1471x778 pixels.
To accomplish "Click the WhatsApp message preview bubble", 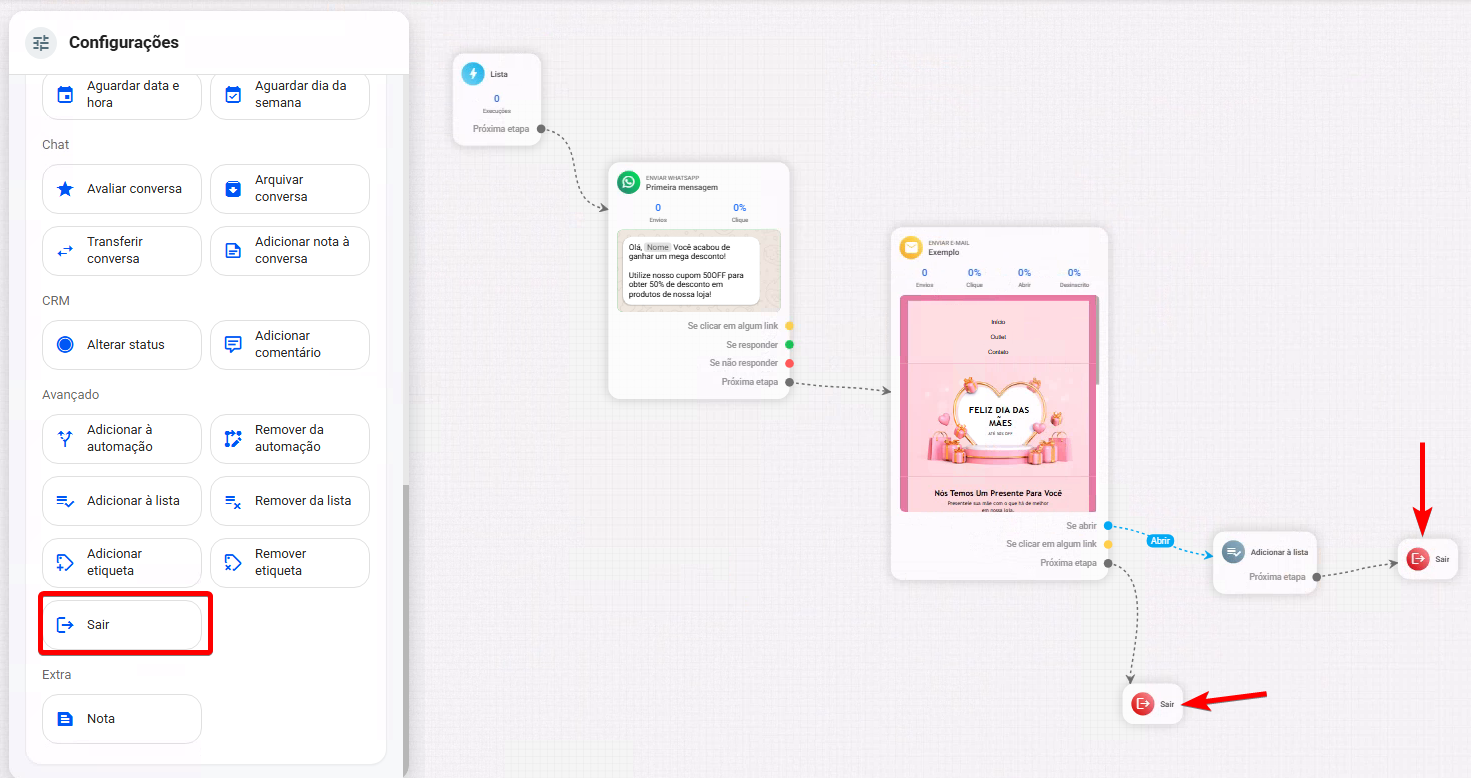I will pyautogui.click(x=689, y=271).
